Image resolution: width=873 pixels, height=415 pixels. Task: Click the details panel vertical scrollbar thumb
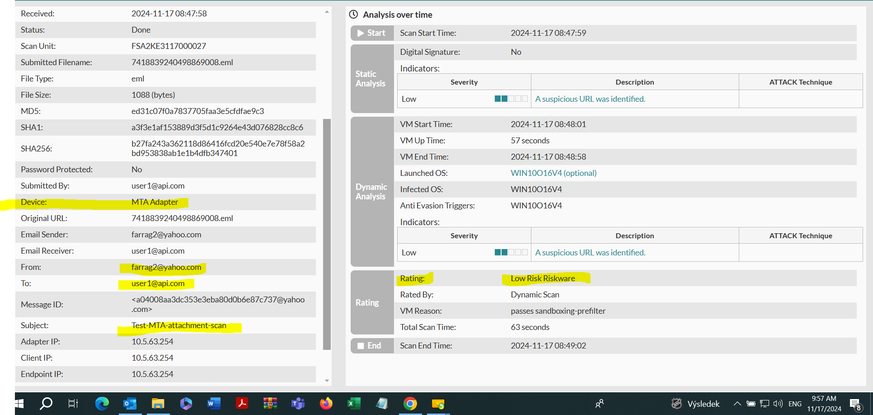[x=327, y=235]
